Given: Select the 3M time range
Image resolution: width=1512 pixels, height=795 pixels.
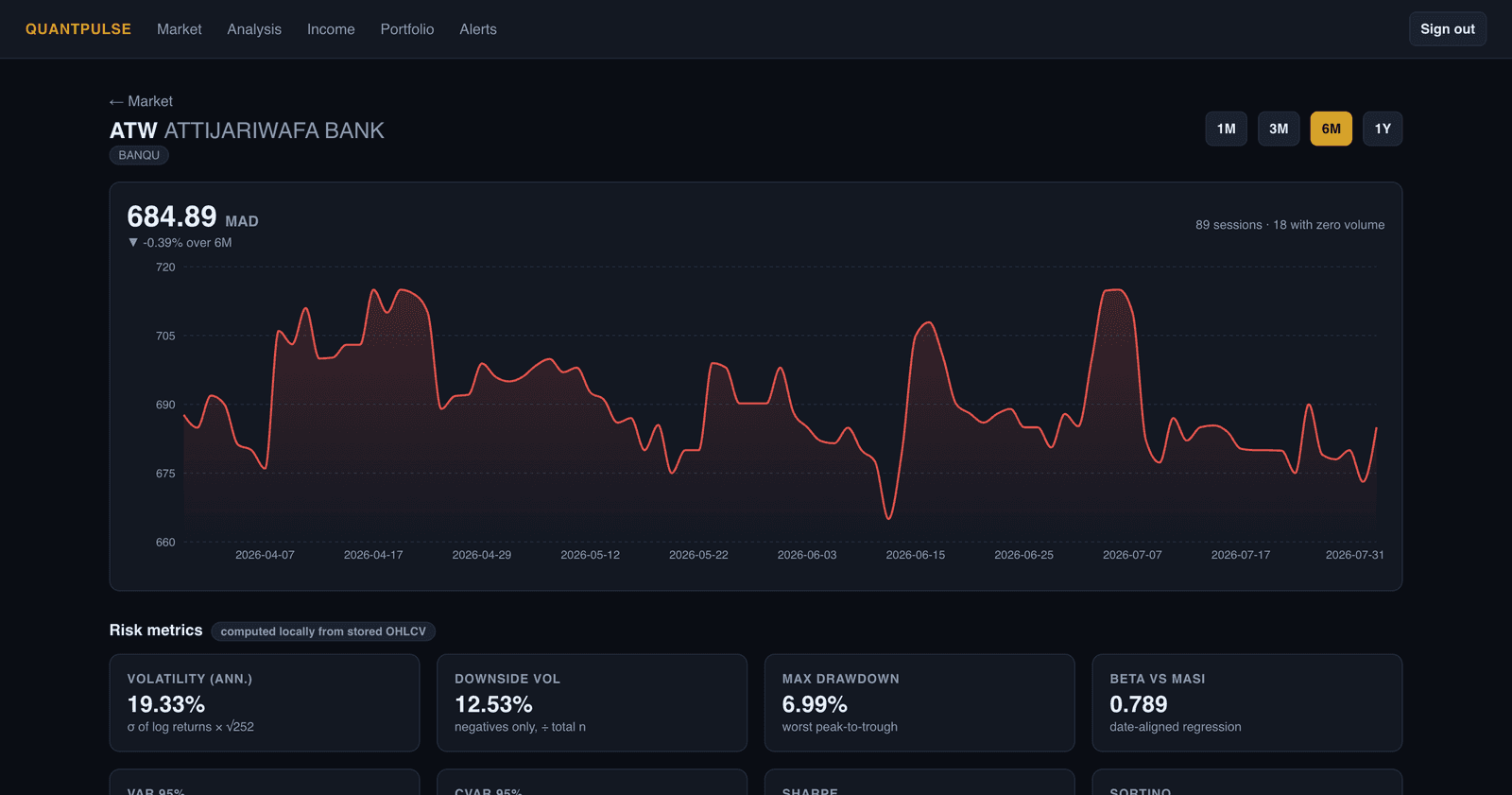Looking at the screenshot, I should pos(1279,129).
